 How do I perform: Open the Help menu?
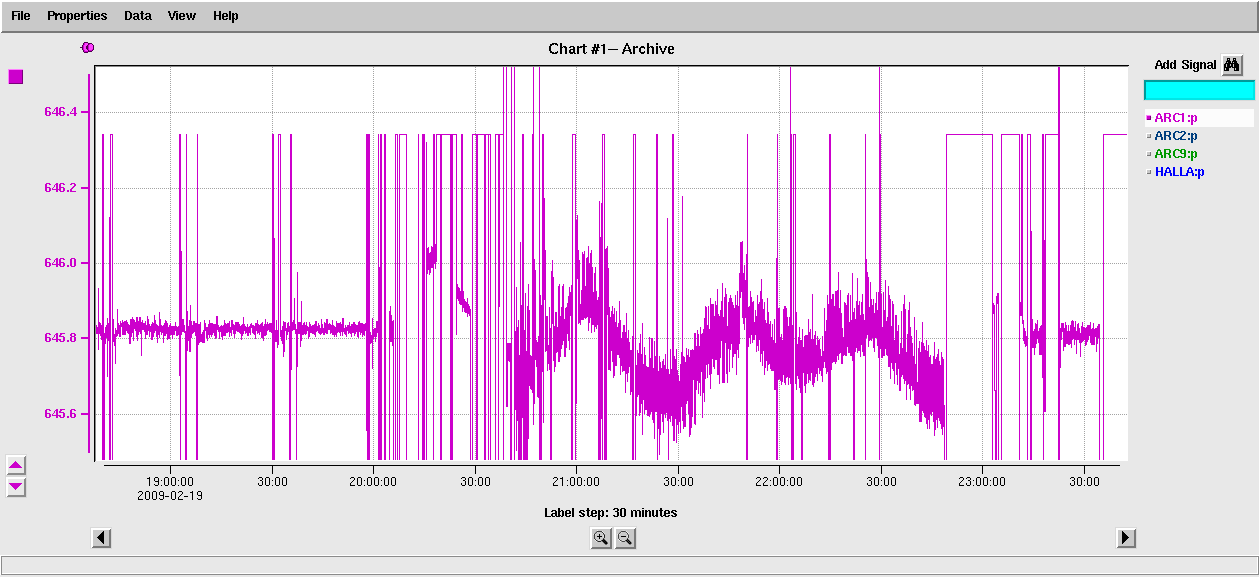226,16
